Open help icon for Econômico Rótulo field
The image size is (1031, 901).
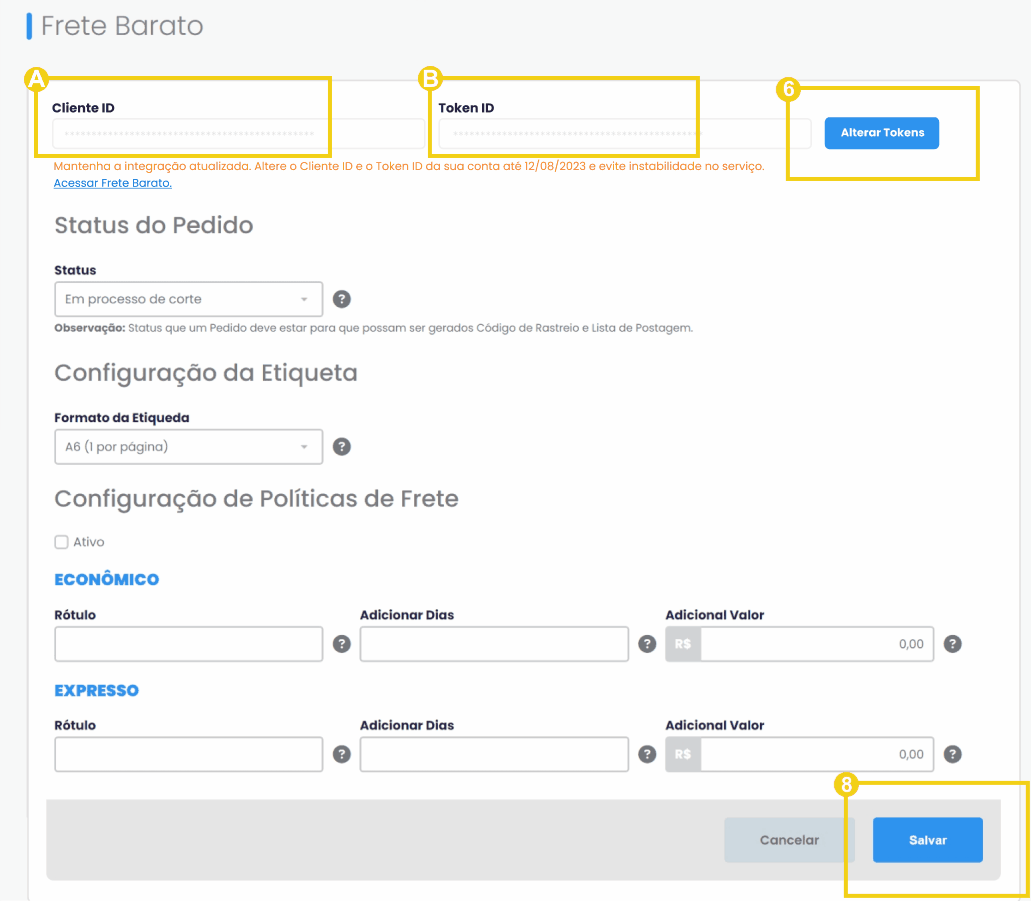(341, 644)
